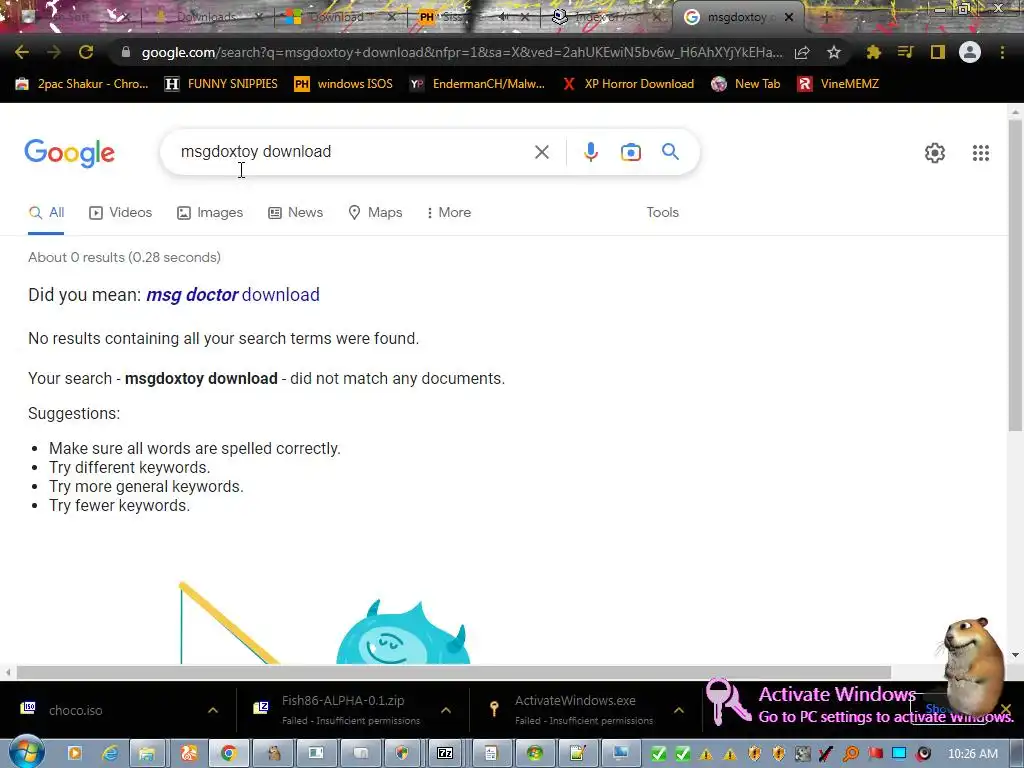Open File Explorer from taskbar

coord(146,754)
